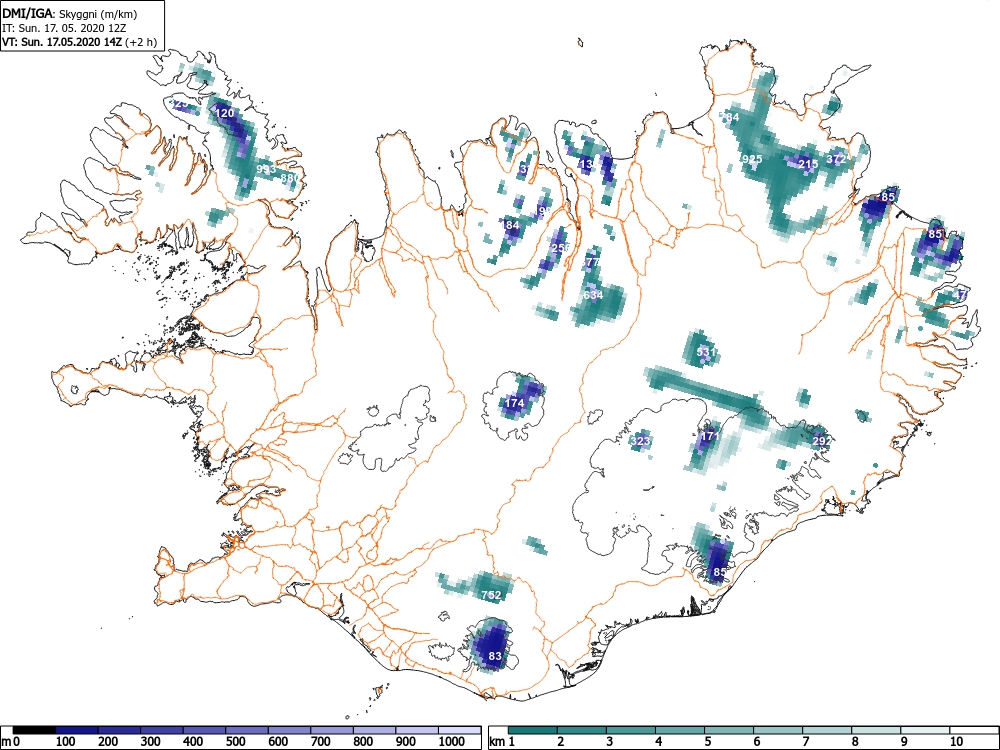Click the black 0–100 m legend swatch
The image size is (1000, 750).
point(34,730)
